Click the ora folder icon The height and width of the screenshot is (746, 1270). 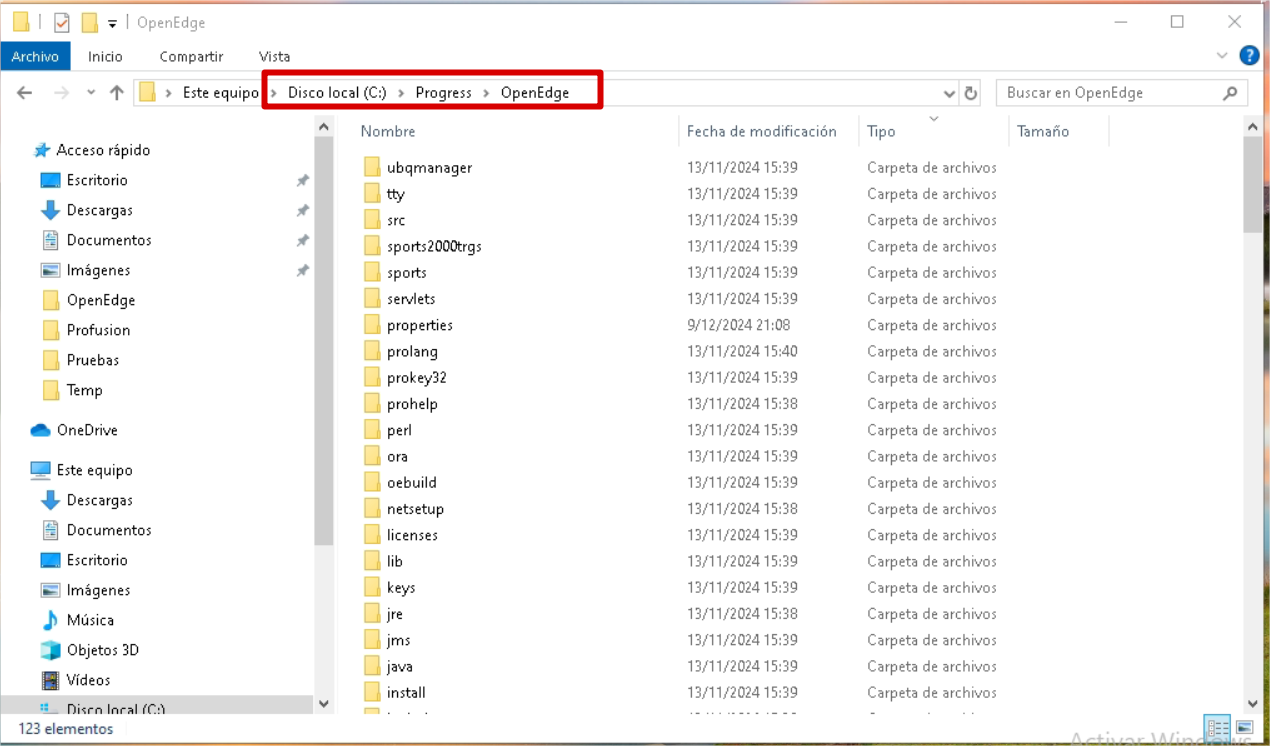click(372, 456)
